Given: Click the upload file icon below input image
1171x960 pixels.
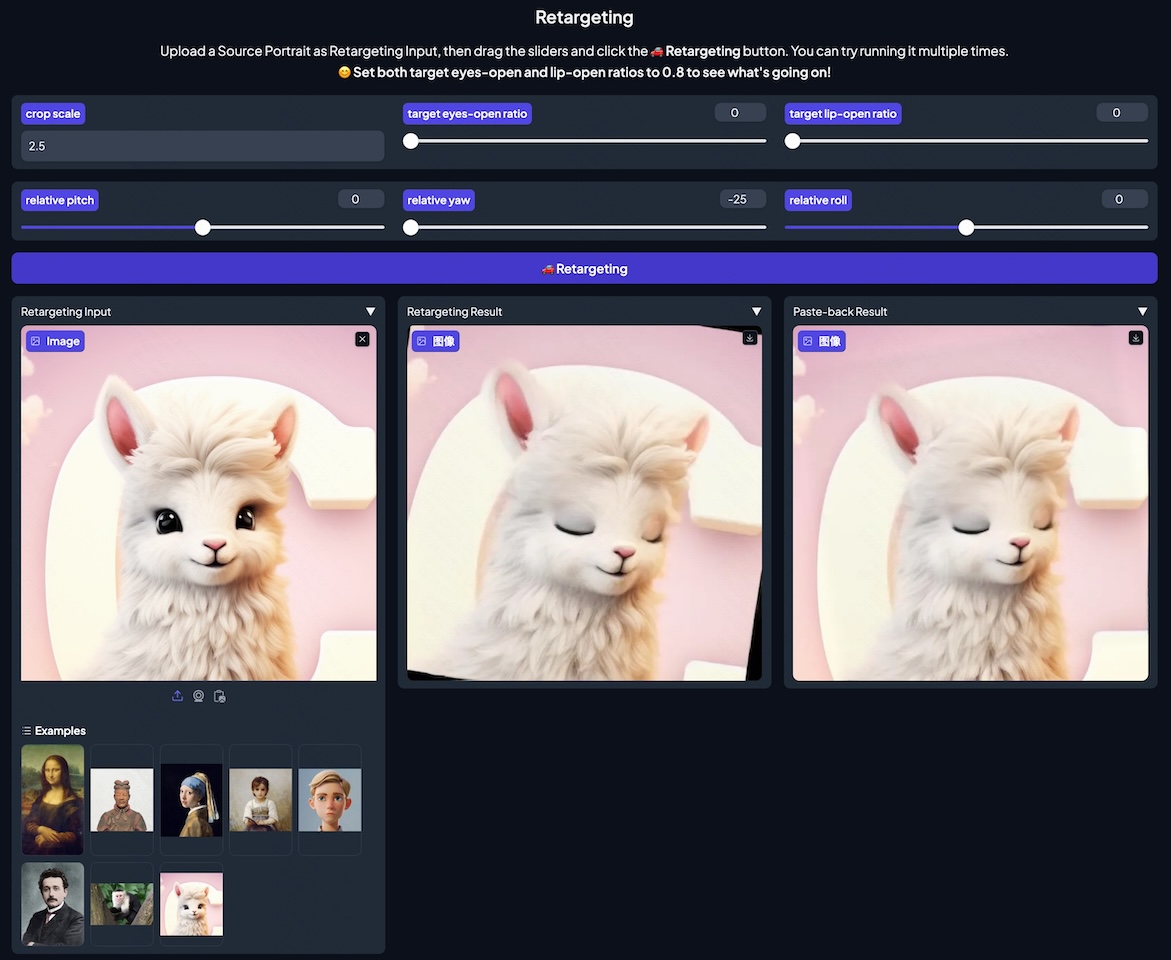Looking at the screenshot, I should [x=178, y=696].
